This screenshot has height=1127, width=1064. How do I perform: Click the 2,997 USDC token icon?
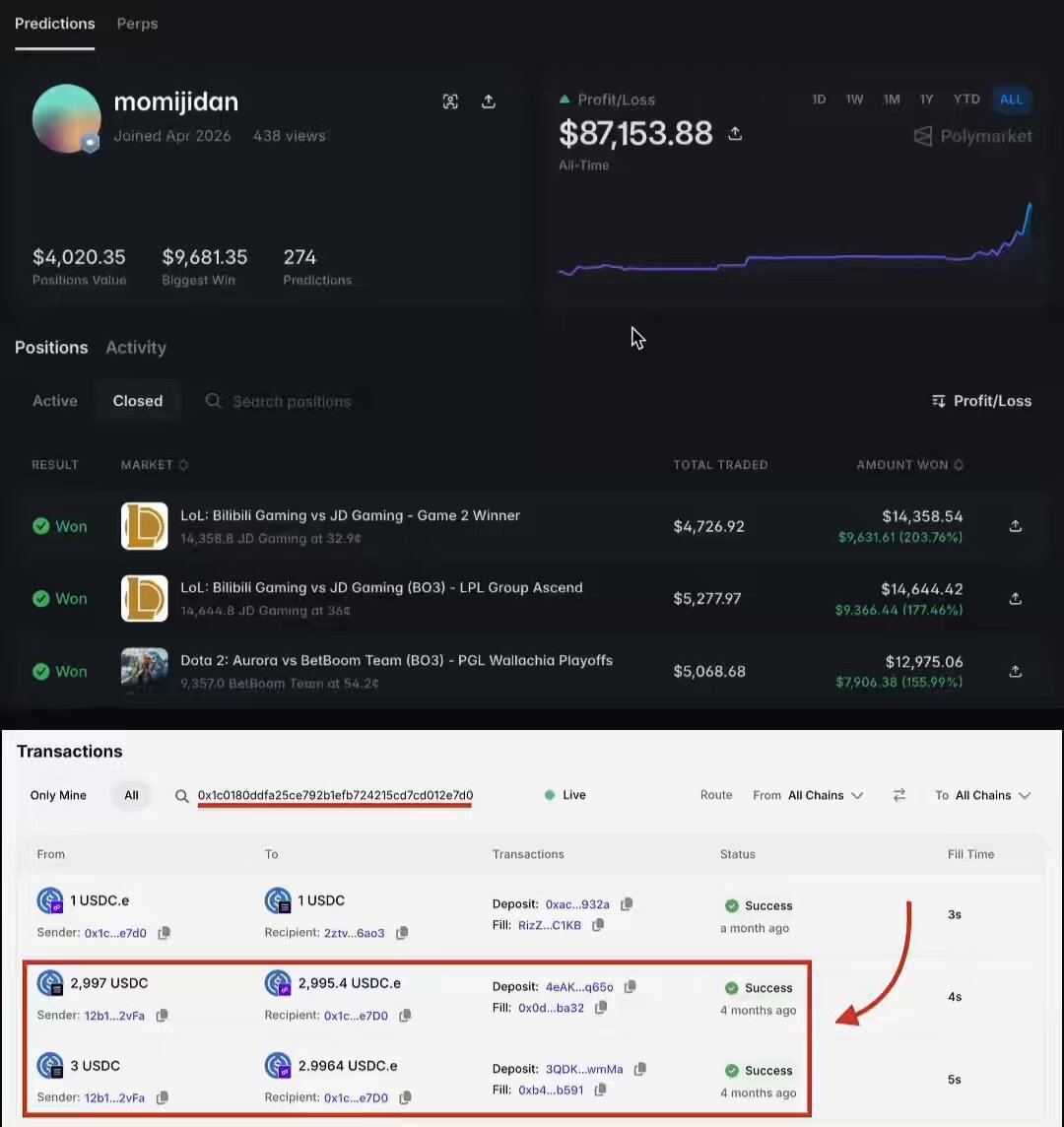click(x=49, y=983)
